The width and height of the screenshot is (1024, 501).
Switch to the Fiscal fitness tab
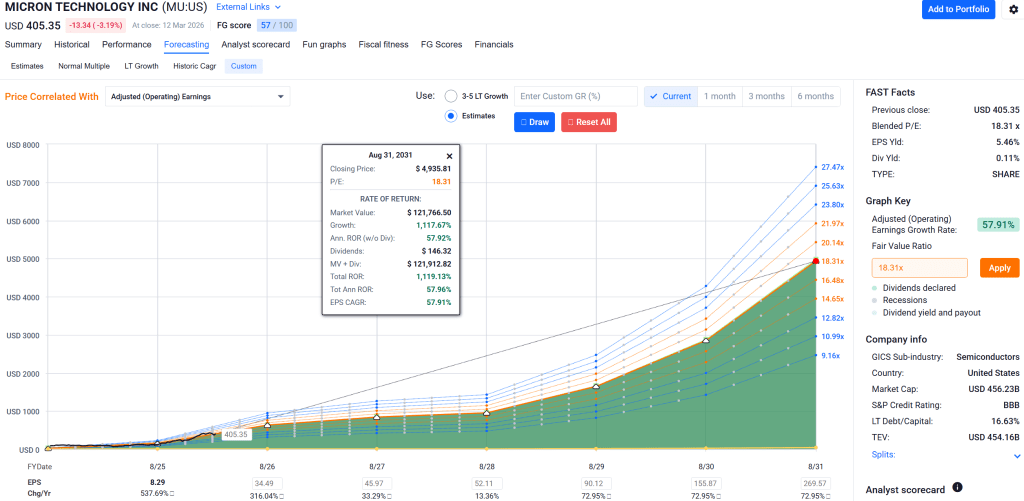tap(381, 45)
